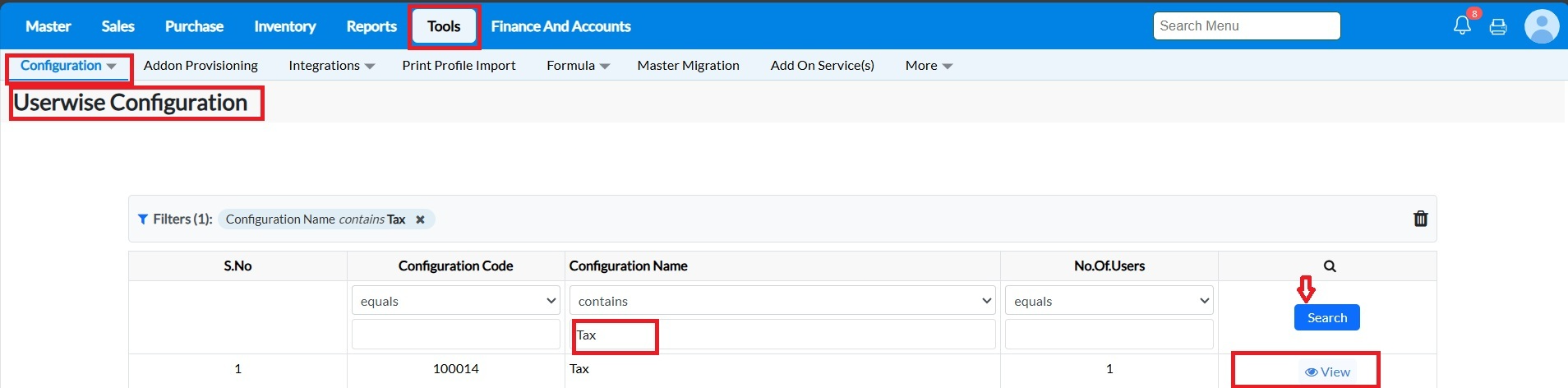View the Tax configuration row
This screenshot has height=388, width=1568.
(1327, 372)
